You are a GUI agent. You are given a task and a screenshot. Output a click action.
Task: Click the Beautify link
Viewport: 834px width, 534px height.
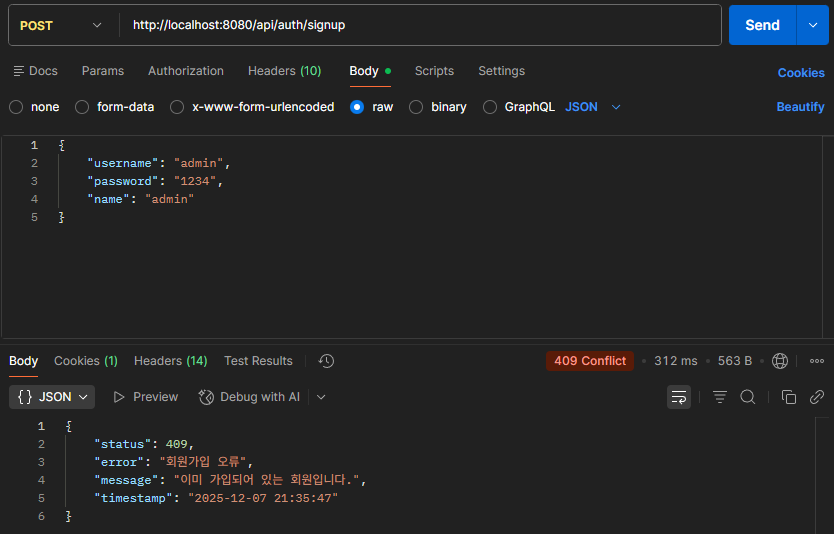coord(800,107)
